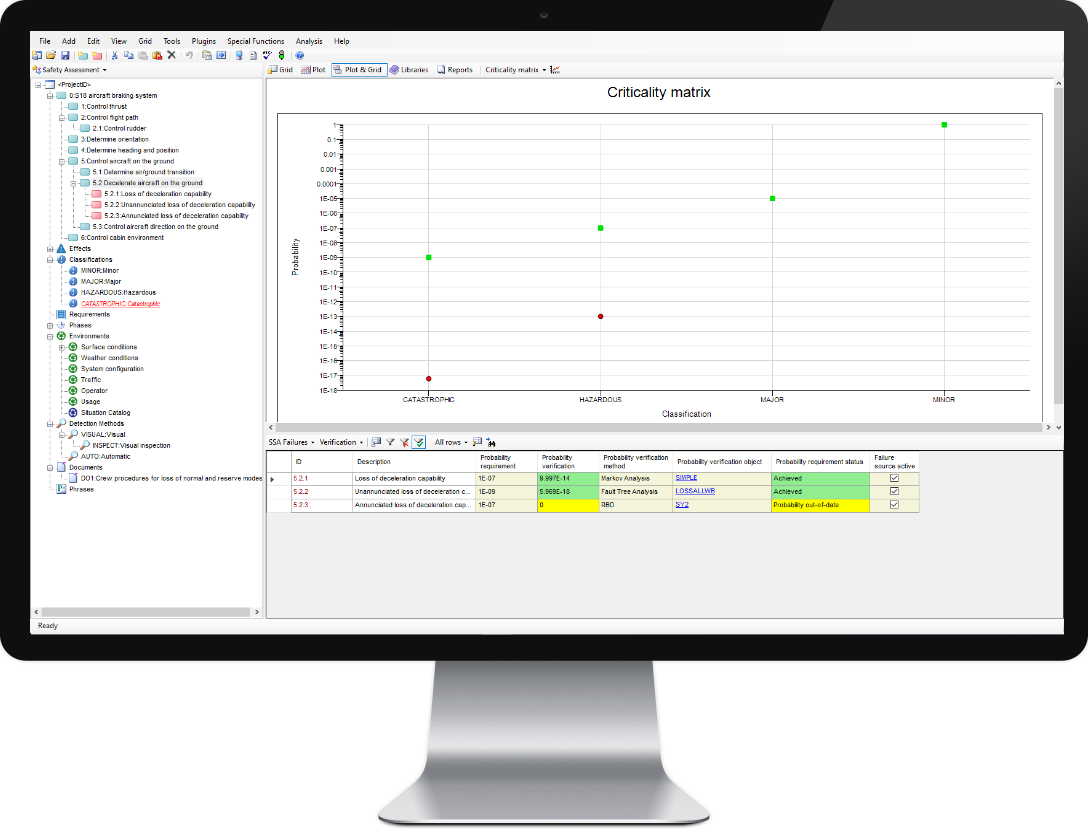Click the Delete X toolbar icon
Image resolution: width=1088 pixels, height=829 pixels.
click(x=171, y=55)
